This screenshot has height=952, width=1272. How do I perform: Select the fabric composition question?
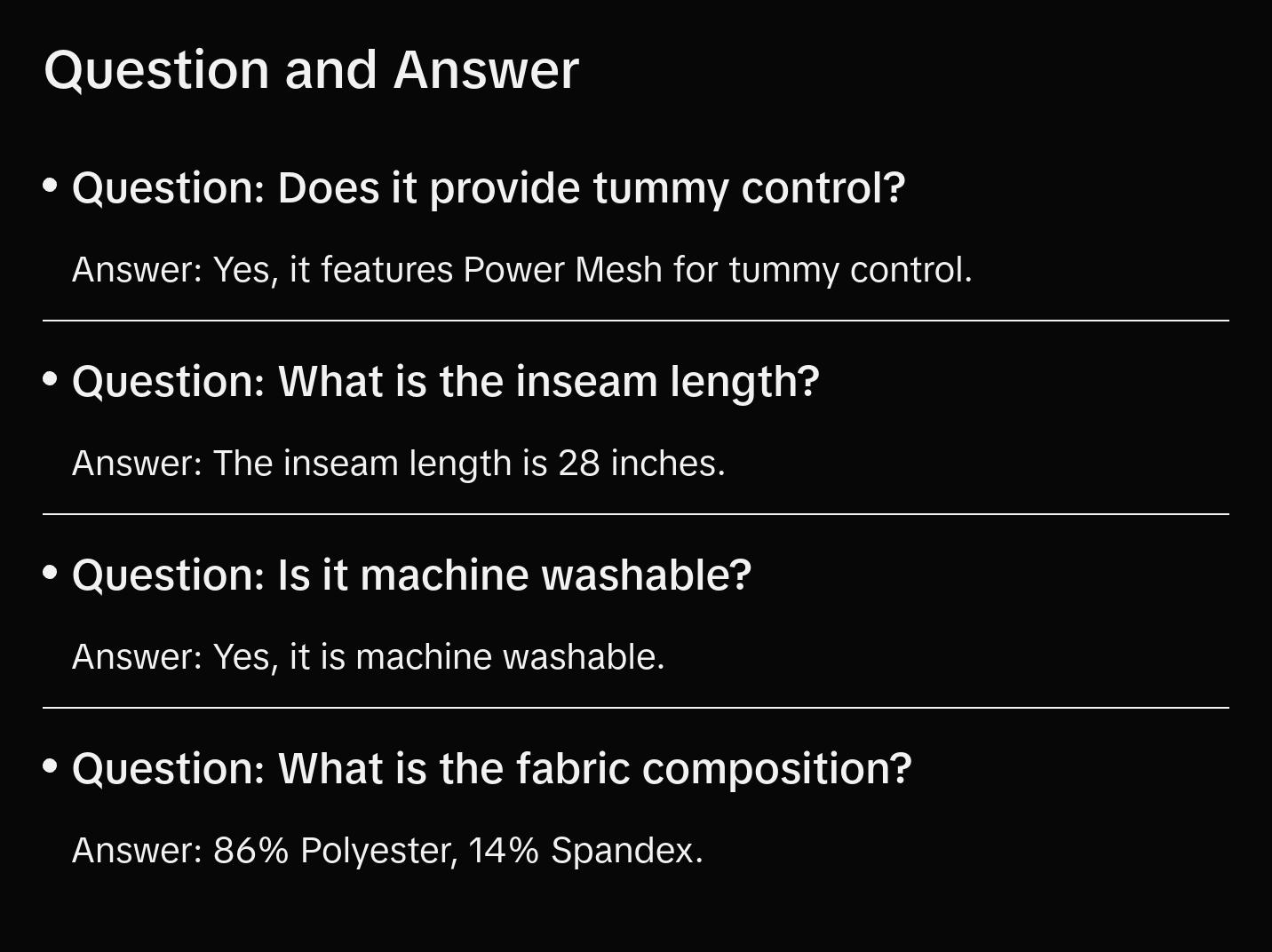(491, 769)
